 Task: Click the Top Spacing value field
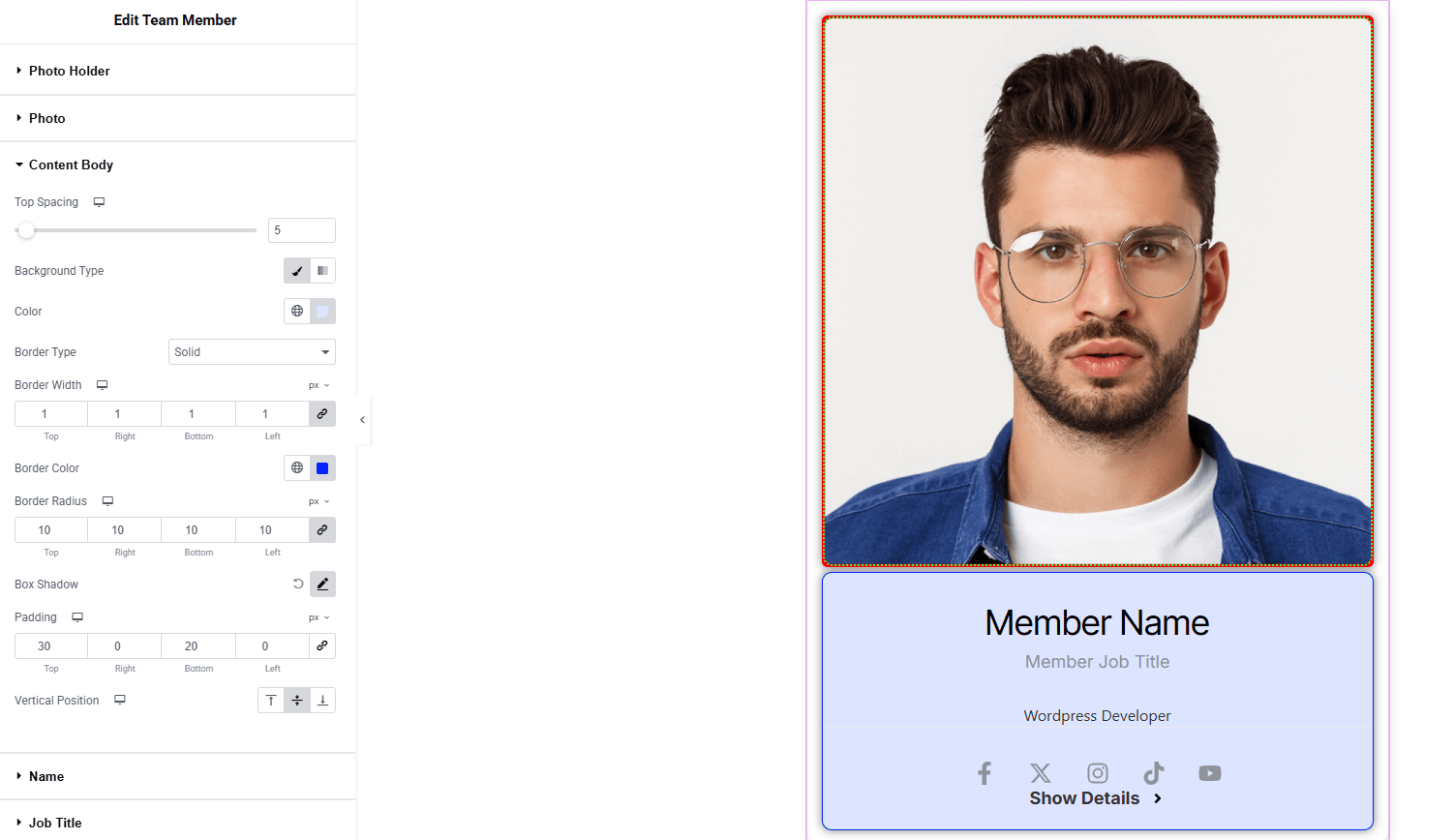[x=301, y=230]
